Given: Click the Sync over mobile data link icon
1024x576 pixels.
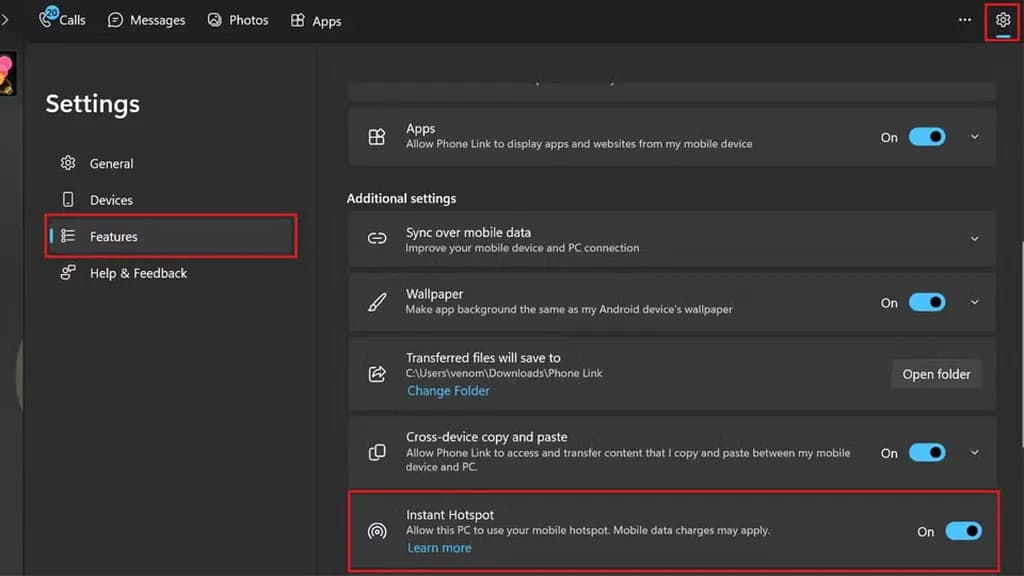Looking at the screenshot, I should click(x=377, y=239).
